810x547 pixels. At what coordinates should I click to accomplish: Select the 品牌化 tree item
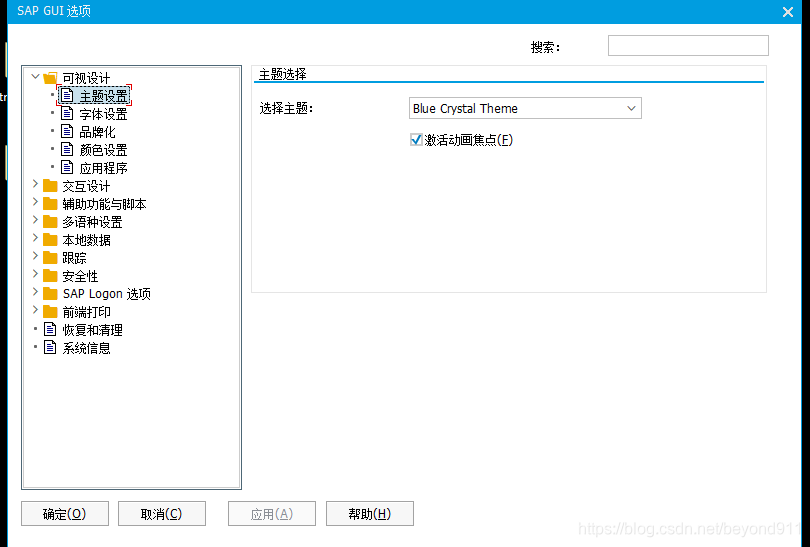tap(97, 132)
